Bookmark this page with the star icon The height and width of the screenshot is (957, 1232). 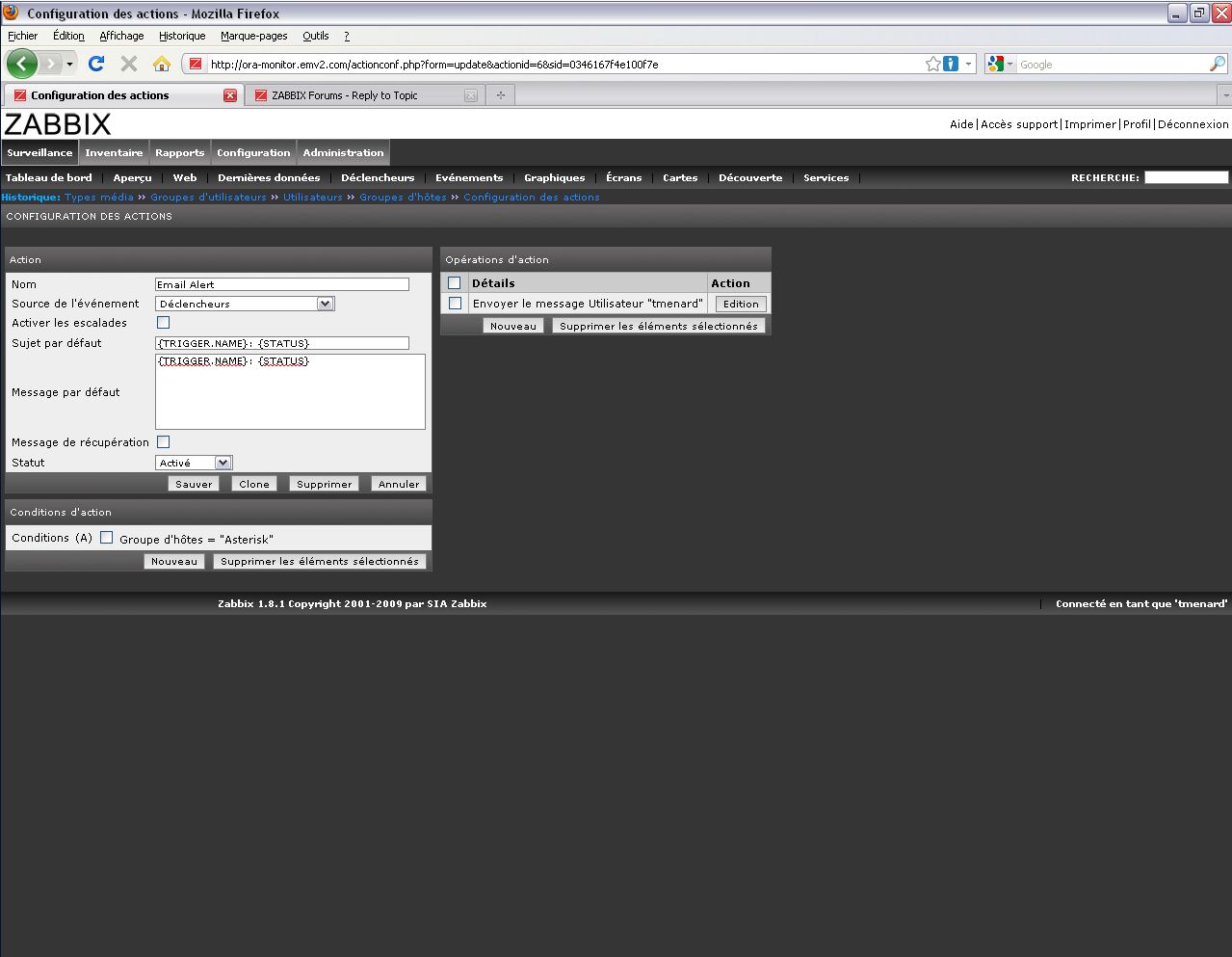tap(932, 64)
